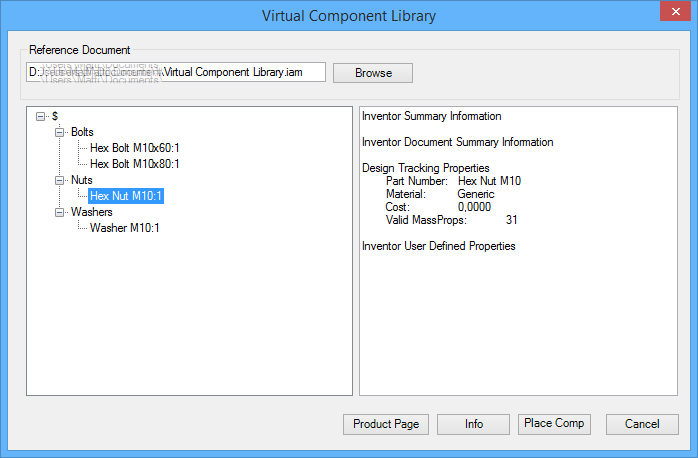The image size is (698, 458).
Task: Browse for a reference document
Action: 372,73
